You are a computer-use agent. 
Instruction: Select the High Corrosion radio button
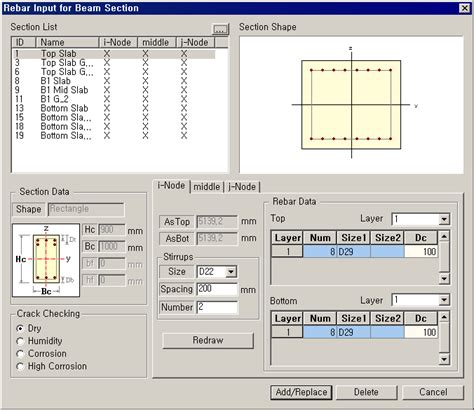[20, 366]
